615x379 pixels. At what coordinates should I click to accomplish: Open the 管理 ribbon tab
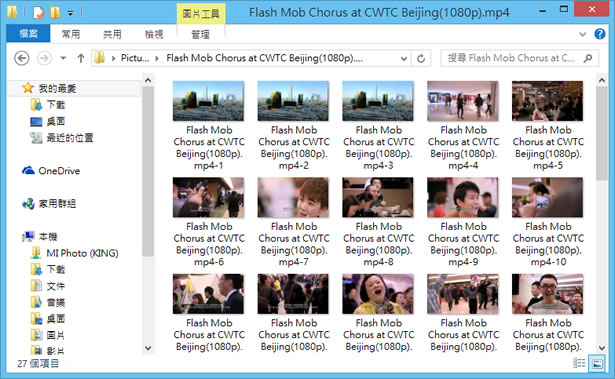pyautogui.click(x=200, y=34)
